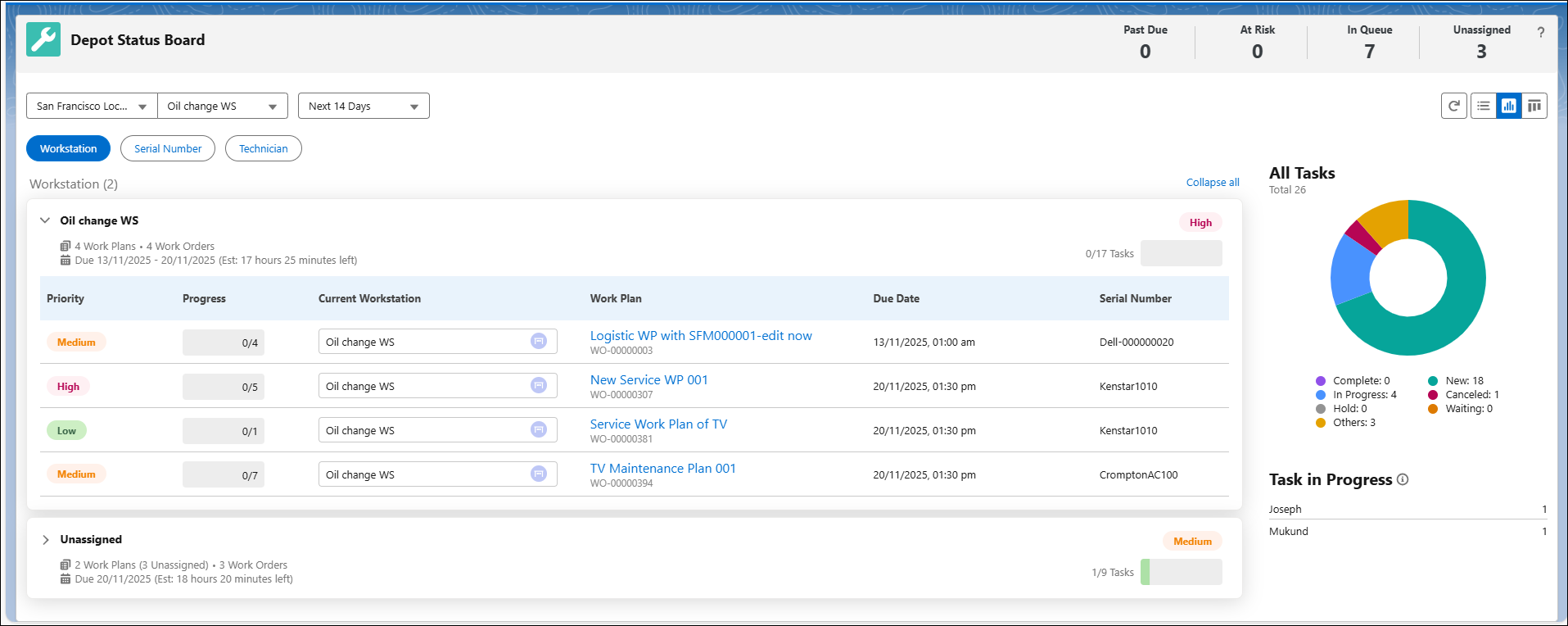1568x626 pixels.
Task: Click the 0/1 progress bar for Service Work Plan of TV
Action: pyautogui.click(x=224, y=431)
